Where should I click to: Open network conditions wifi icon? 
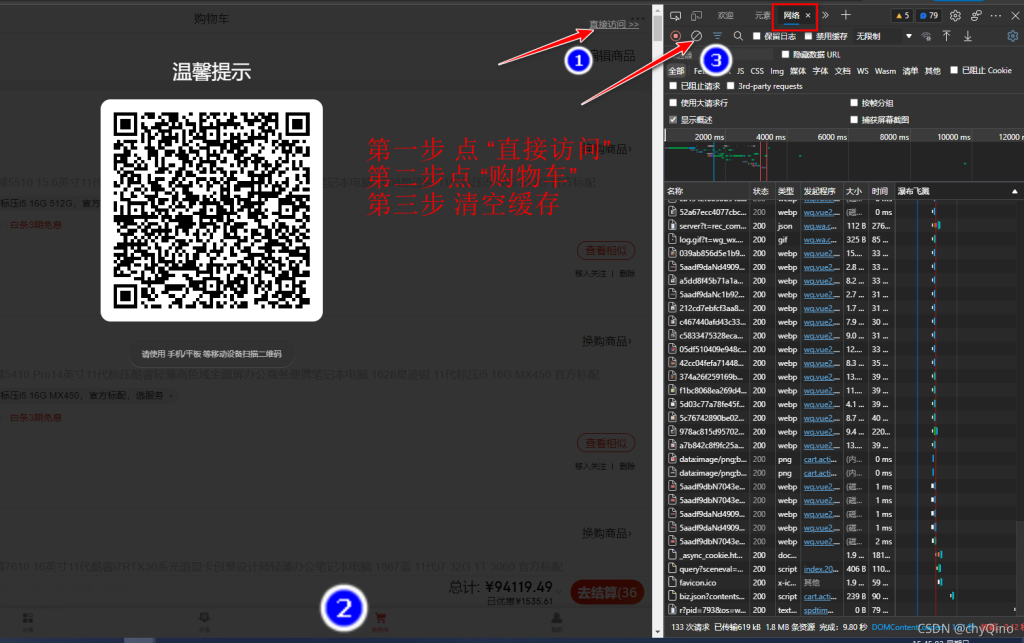(926, 37)
